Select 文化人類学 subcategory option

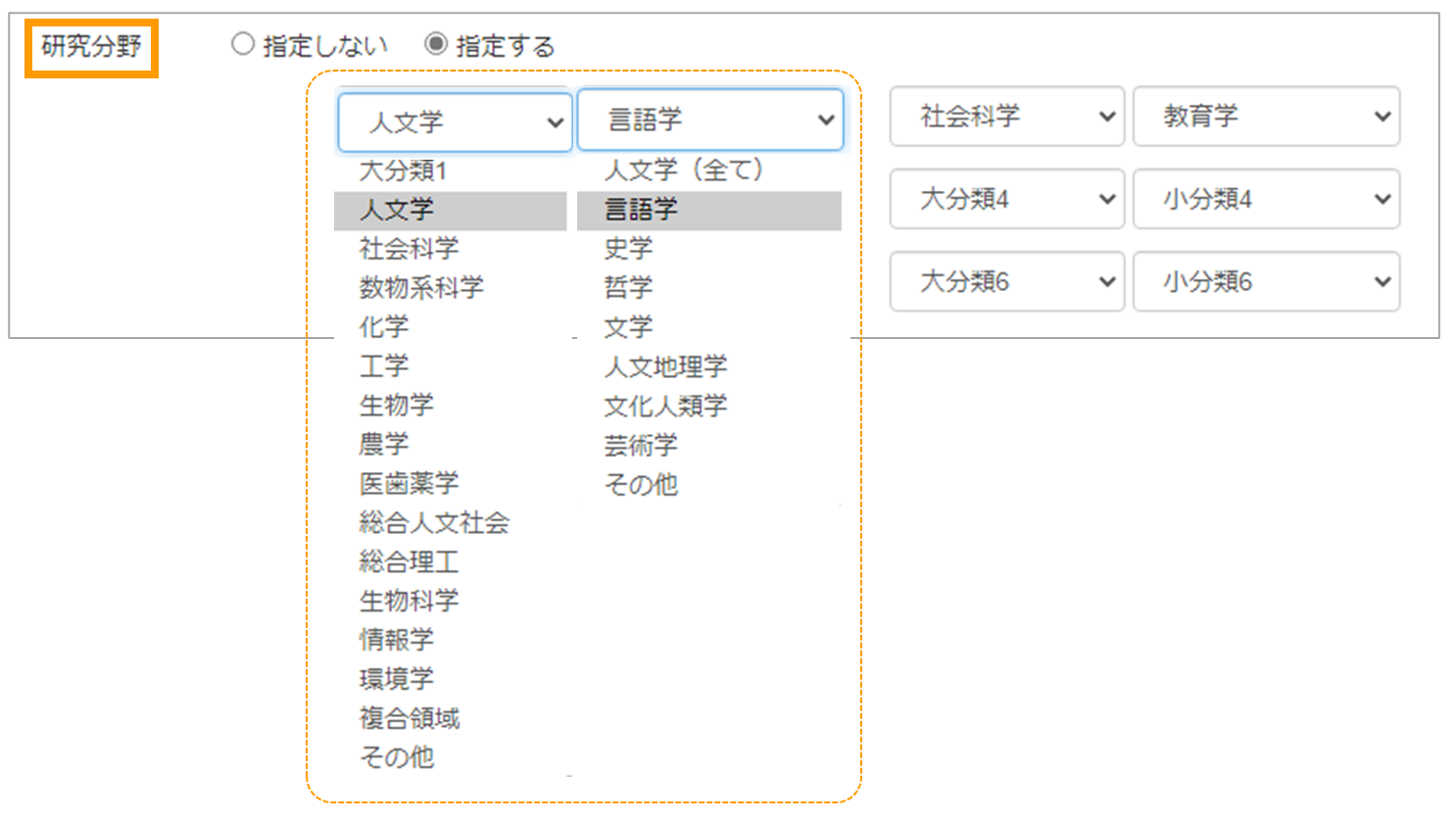point(665,406)
